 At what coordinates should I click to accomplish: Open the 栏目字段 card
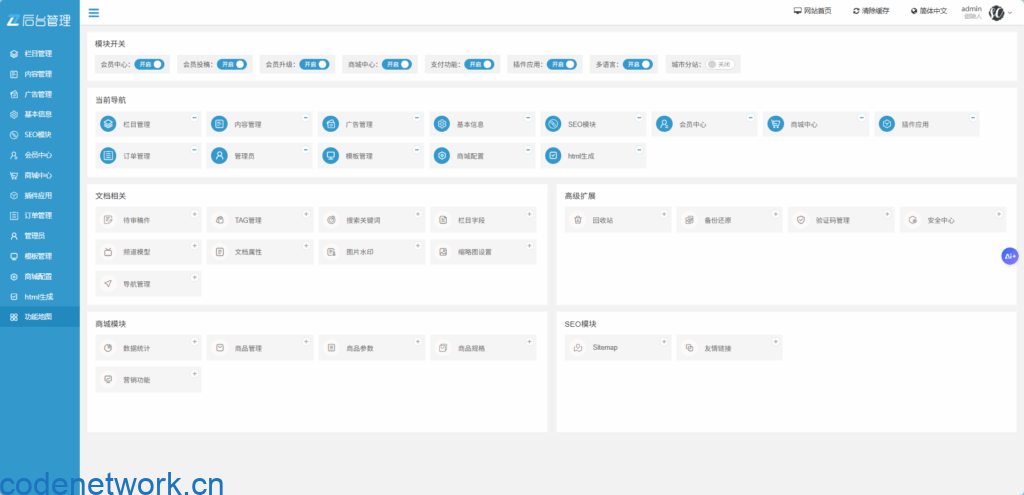tap(483, 220)
